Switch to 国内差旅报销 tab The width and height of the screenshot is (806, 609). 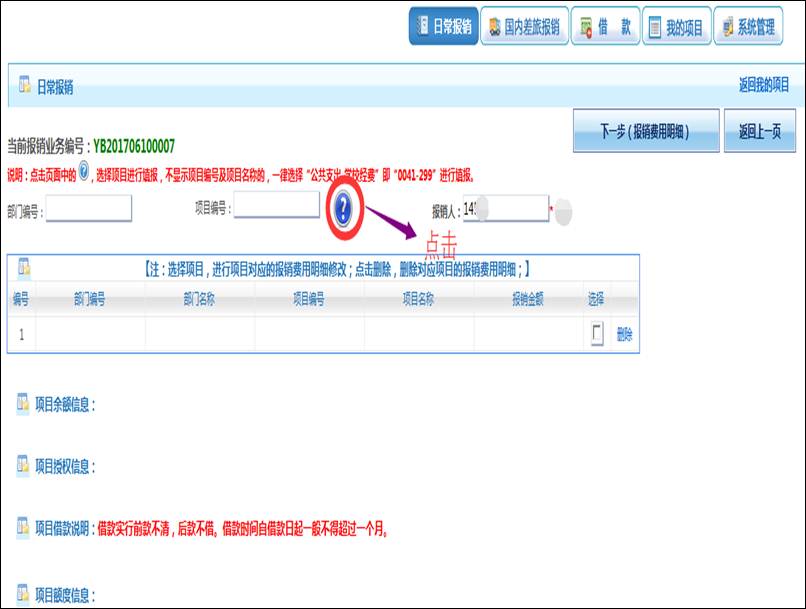click(x=524, y=27)
